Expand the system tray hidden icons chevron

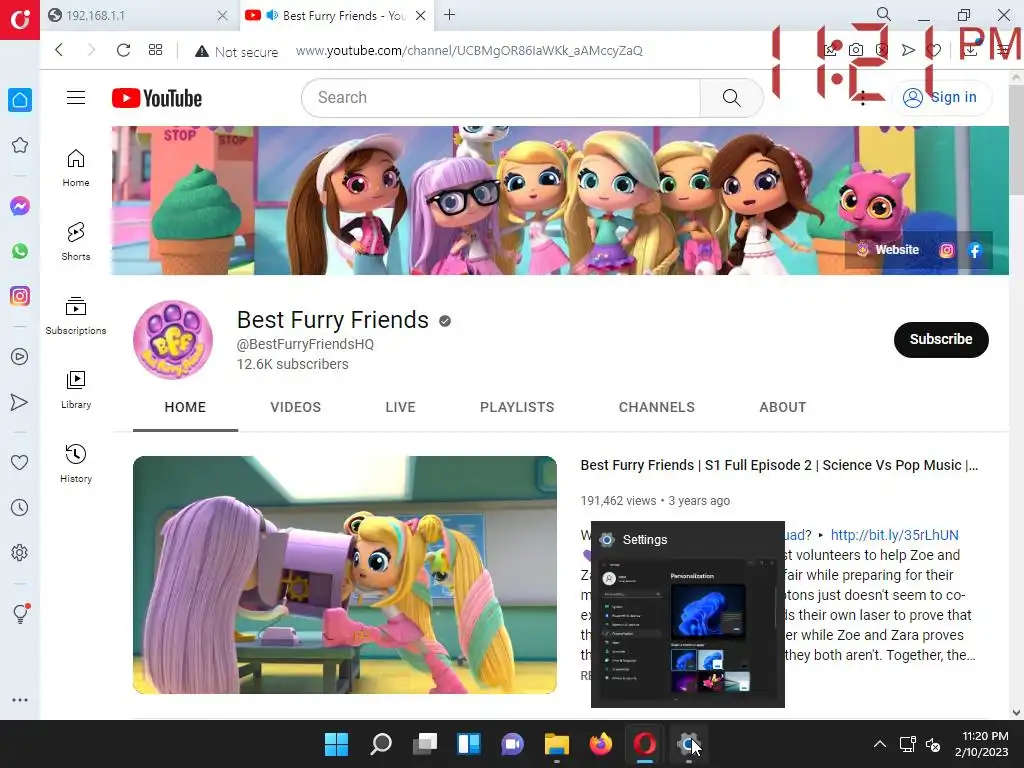pyautogui.click(x=880, y=744)
